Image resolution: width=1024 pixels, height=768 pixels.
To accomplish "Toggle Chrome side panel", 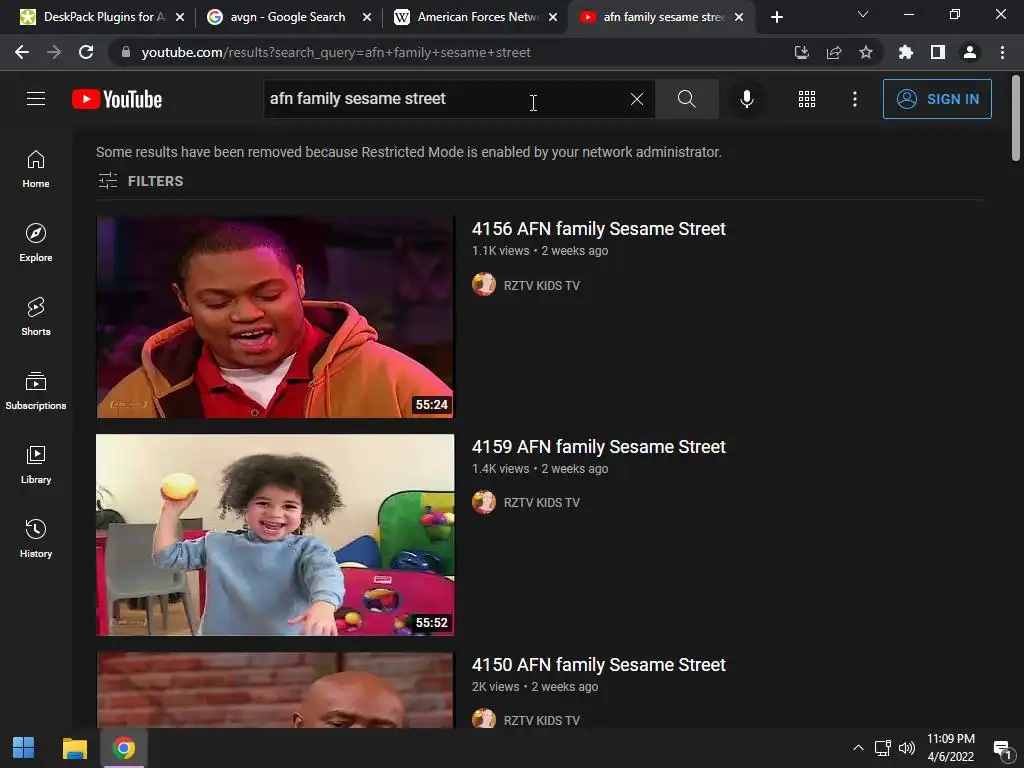I will tap(938, 52).
